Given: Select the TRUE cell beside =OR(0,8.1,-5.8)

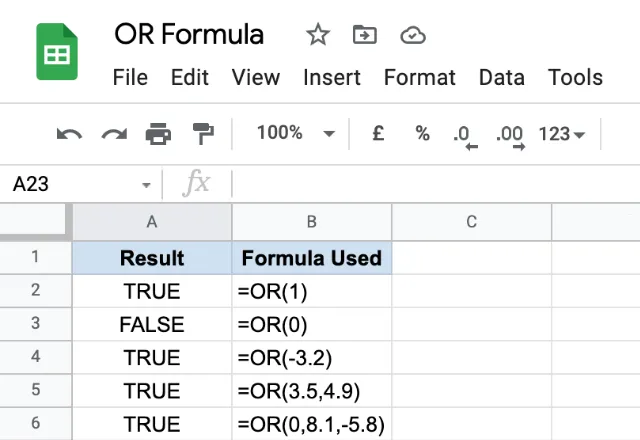Looking at the screenshot, I should pos(152,424).
